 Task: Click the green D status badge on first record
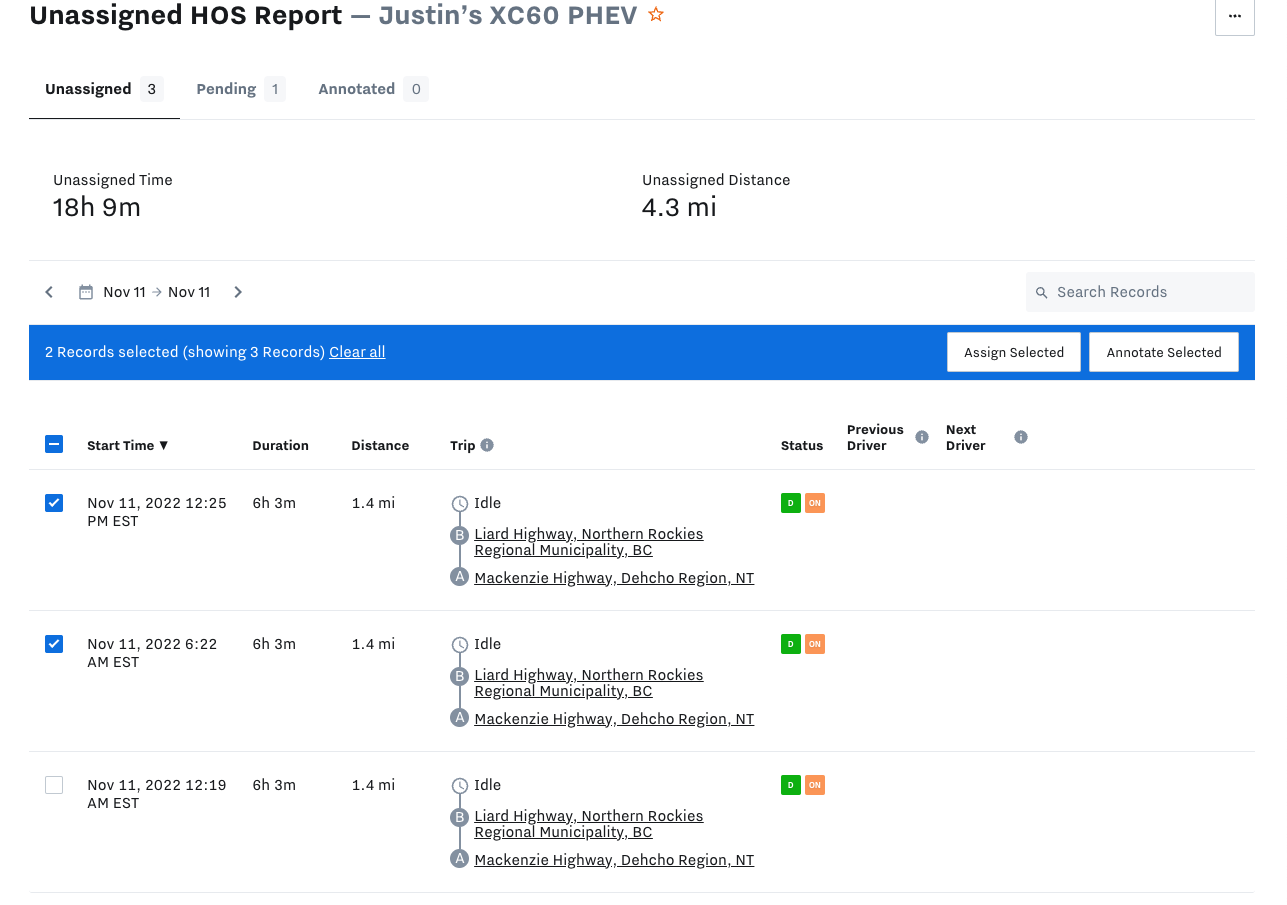pos(789,503)
